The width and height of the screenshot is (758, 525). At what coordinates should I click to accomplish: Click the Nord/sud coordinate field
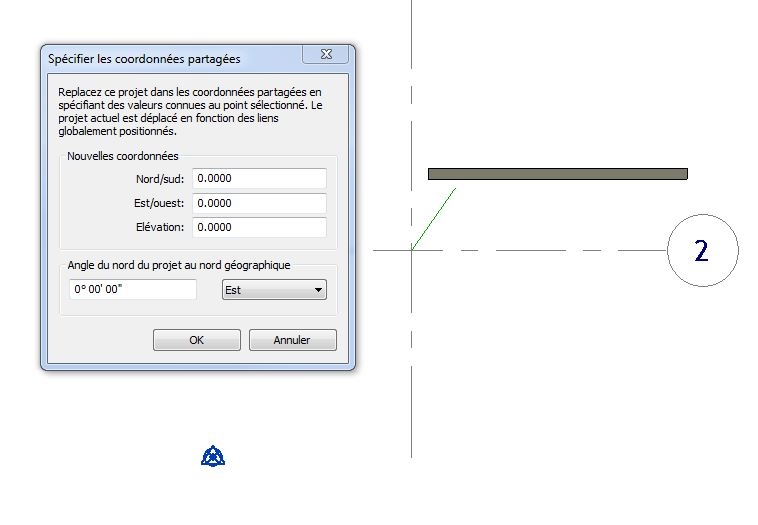pos(259,178)
